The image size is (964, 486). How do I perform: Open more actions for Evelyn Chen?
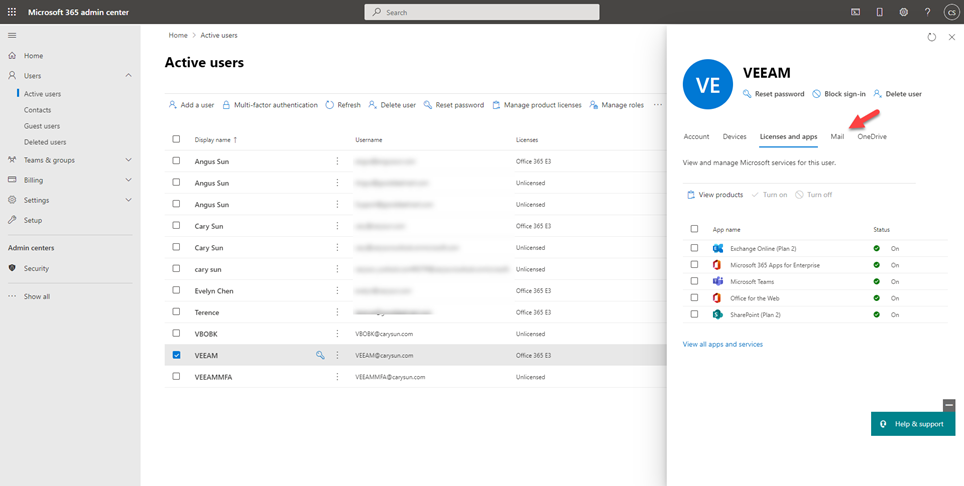pyautogui.click(x=337, y=291)
